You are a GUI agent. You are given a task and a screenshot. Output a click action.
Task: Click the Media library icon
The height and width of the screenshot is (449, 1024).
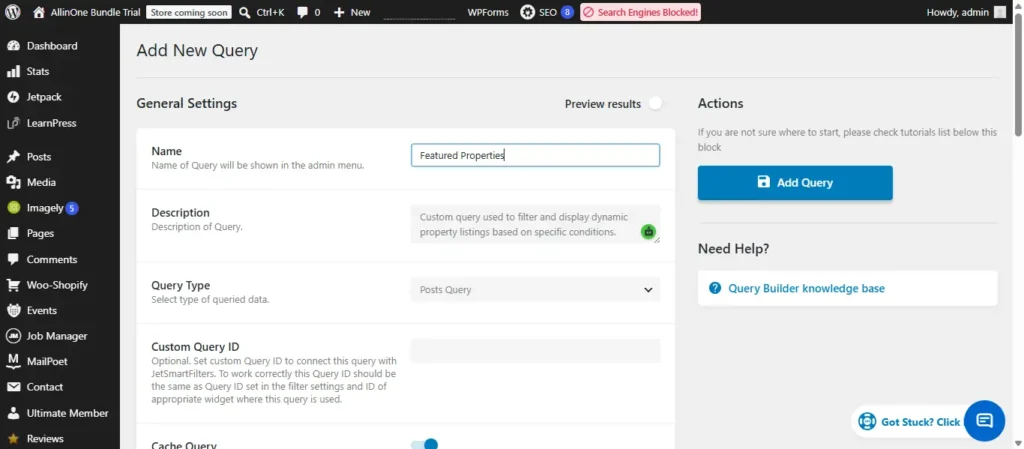[13, 182]
